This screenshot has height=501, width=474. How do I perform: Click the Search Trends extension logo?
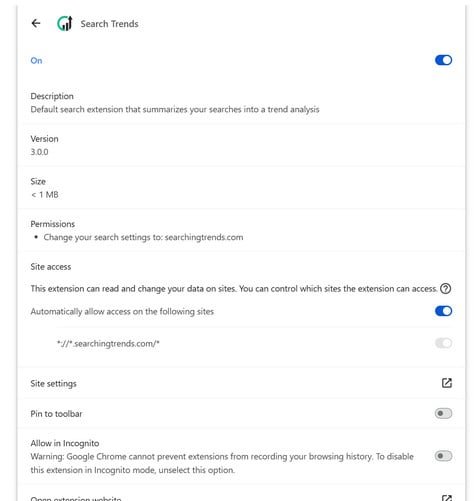65,23
